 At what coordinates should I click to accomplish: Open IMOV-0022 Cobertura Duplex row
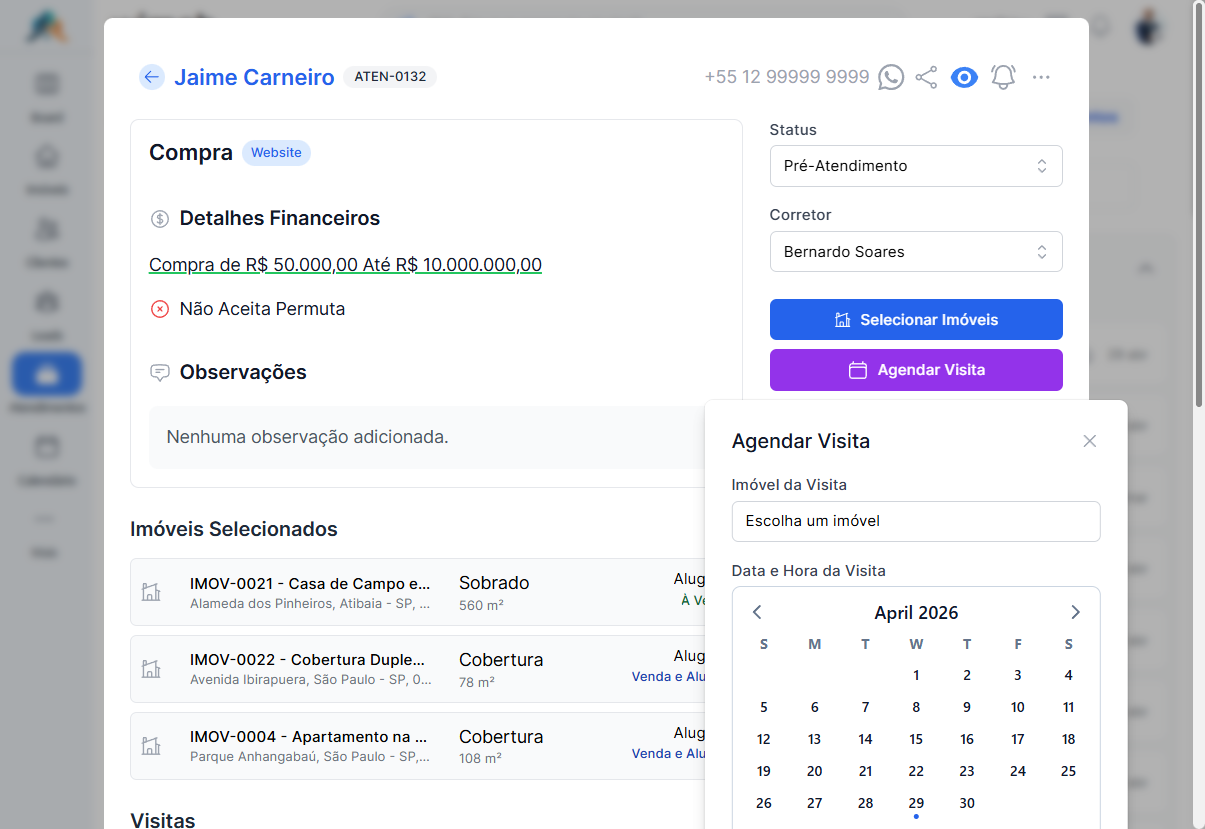point(425,669)
